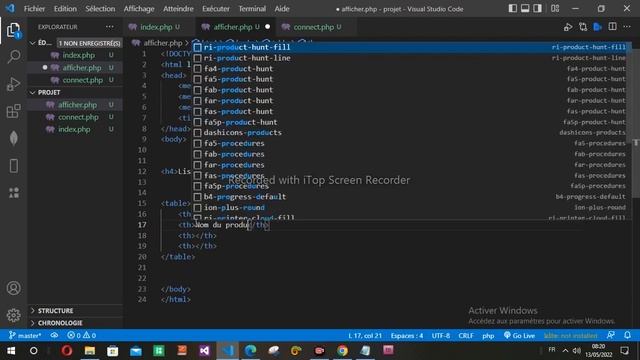Click the master branch indicator in status bar
Image resolution: width=640 pixels, height=360 pixels.
pyautogui.click(x=25, y=336)
